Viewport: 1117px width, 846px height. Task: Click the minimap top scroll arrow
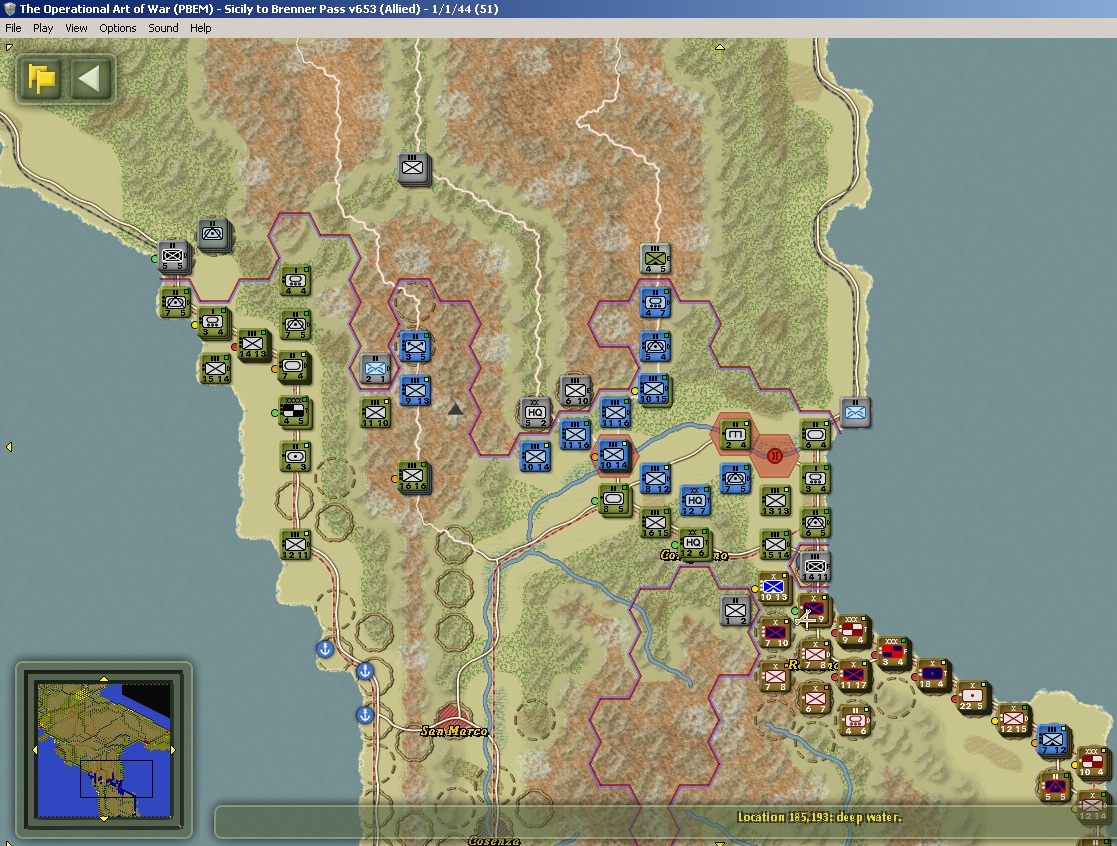104,679
